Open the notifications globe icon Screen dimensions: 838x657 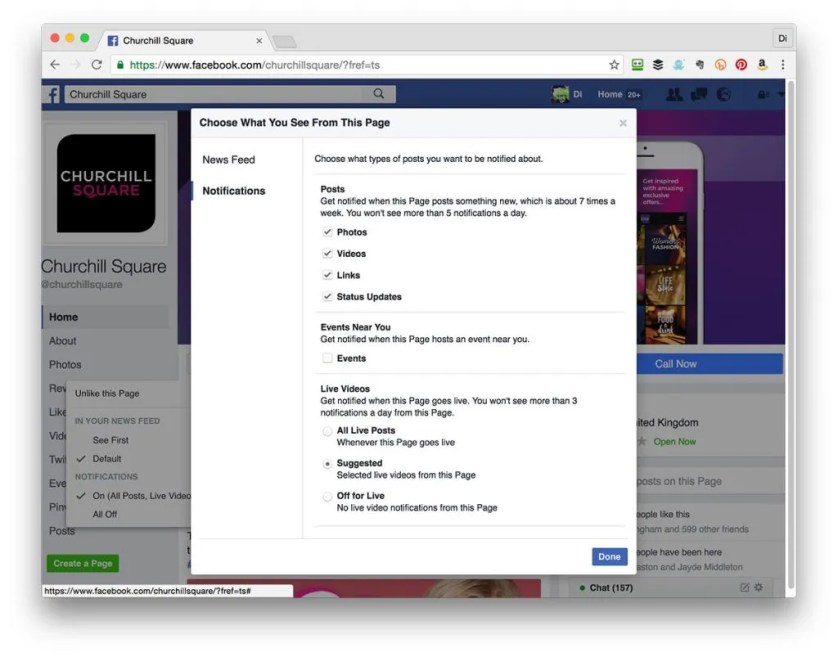click(724, 95)
